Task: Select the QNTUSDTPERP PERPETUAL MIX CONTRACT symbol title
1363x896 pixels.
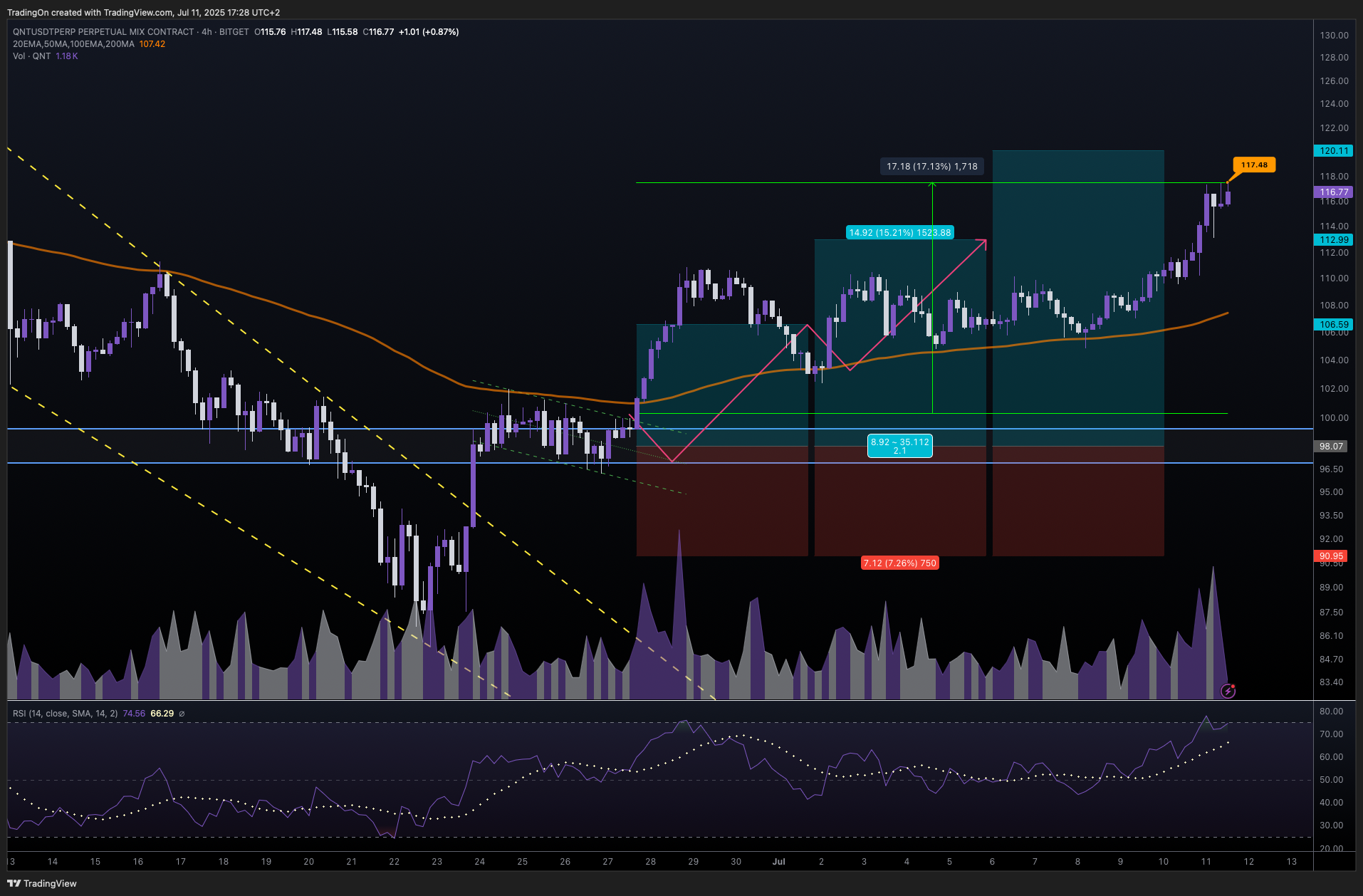Action: (103, 32)
